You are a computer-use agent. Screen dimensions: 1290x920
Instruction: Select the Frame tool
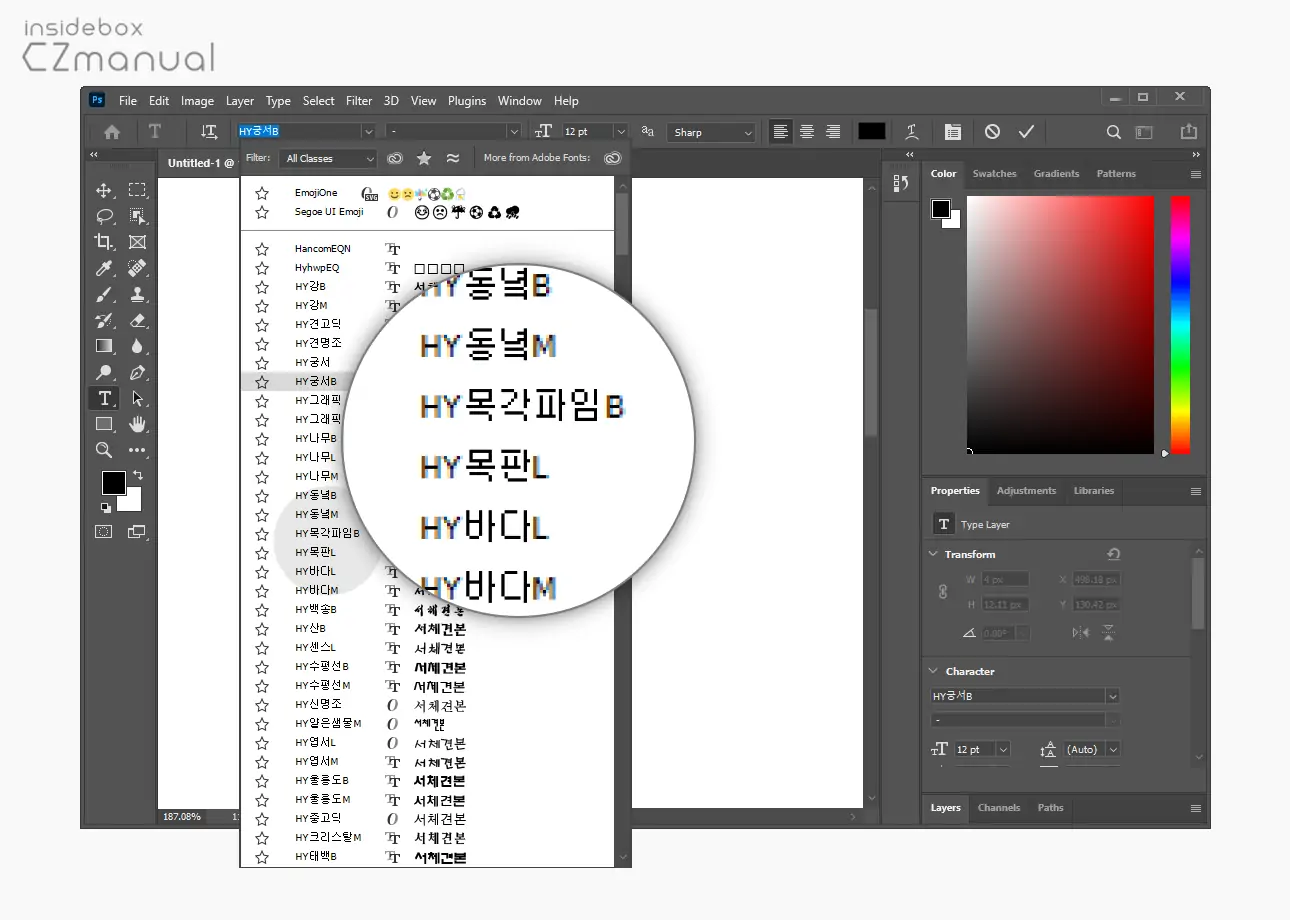[x=137, y=242]
